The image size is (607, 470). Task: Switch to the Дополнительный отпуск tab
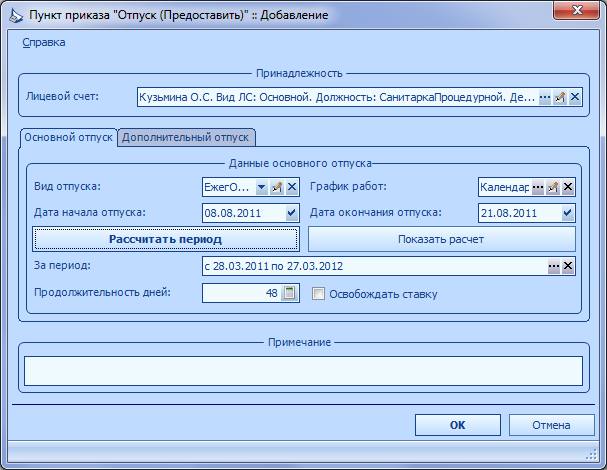tap(185, 137)
